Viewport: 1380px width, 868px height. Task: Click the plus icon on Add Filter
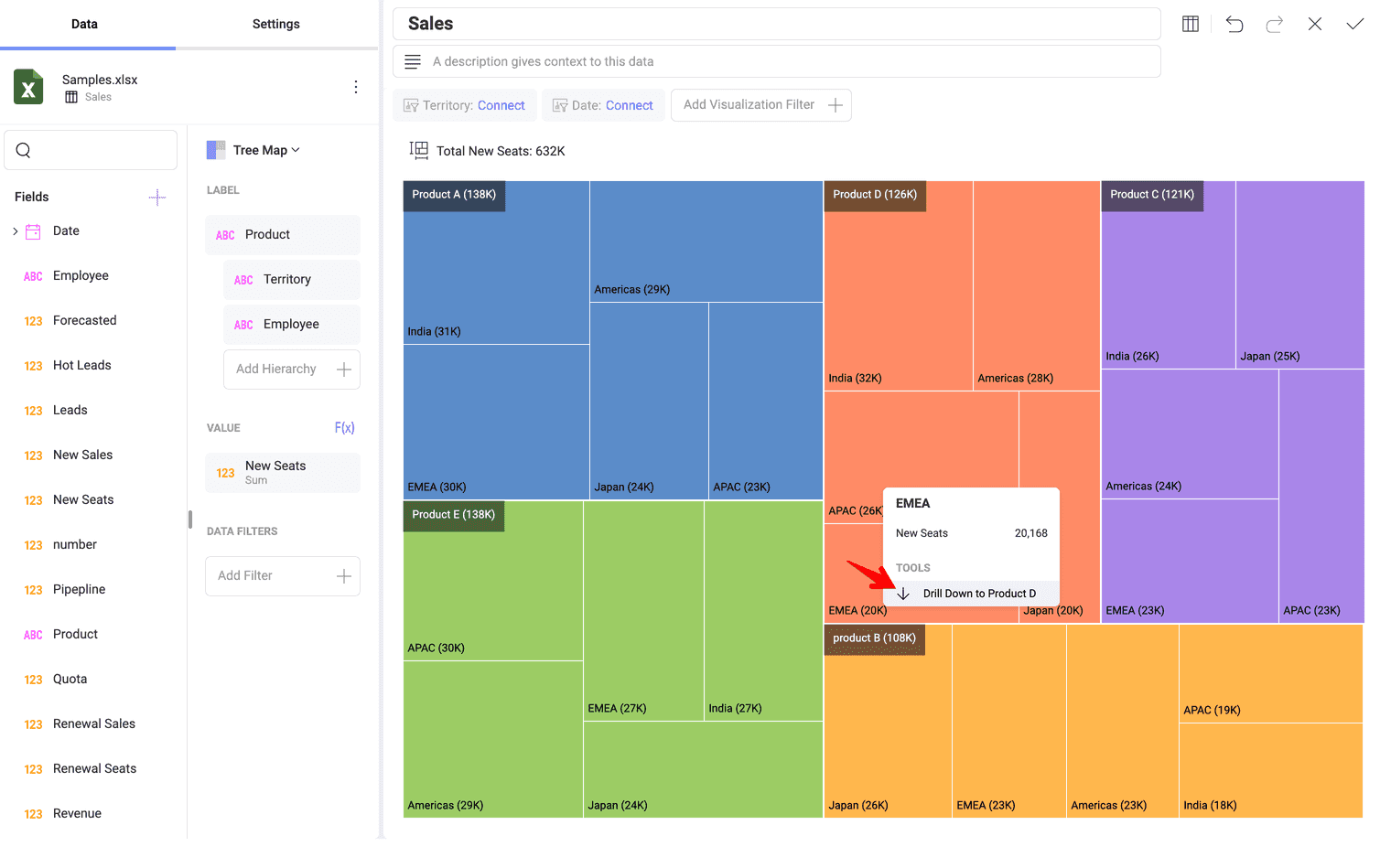coord(344,576)
